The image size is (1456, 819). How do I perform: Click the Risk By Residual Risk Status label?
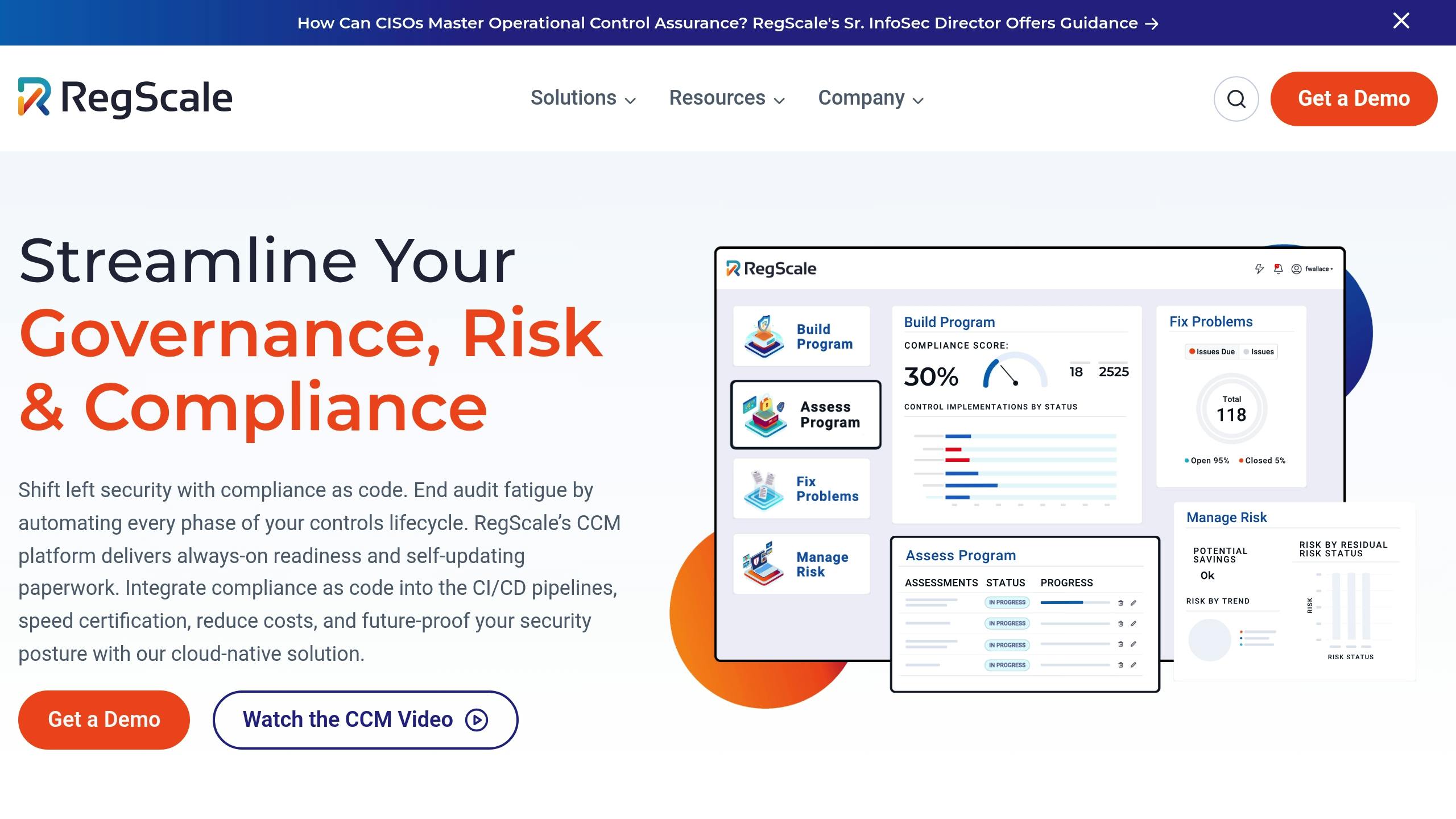tap(1343, 549)
